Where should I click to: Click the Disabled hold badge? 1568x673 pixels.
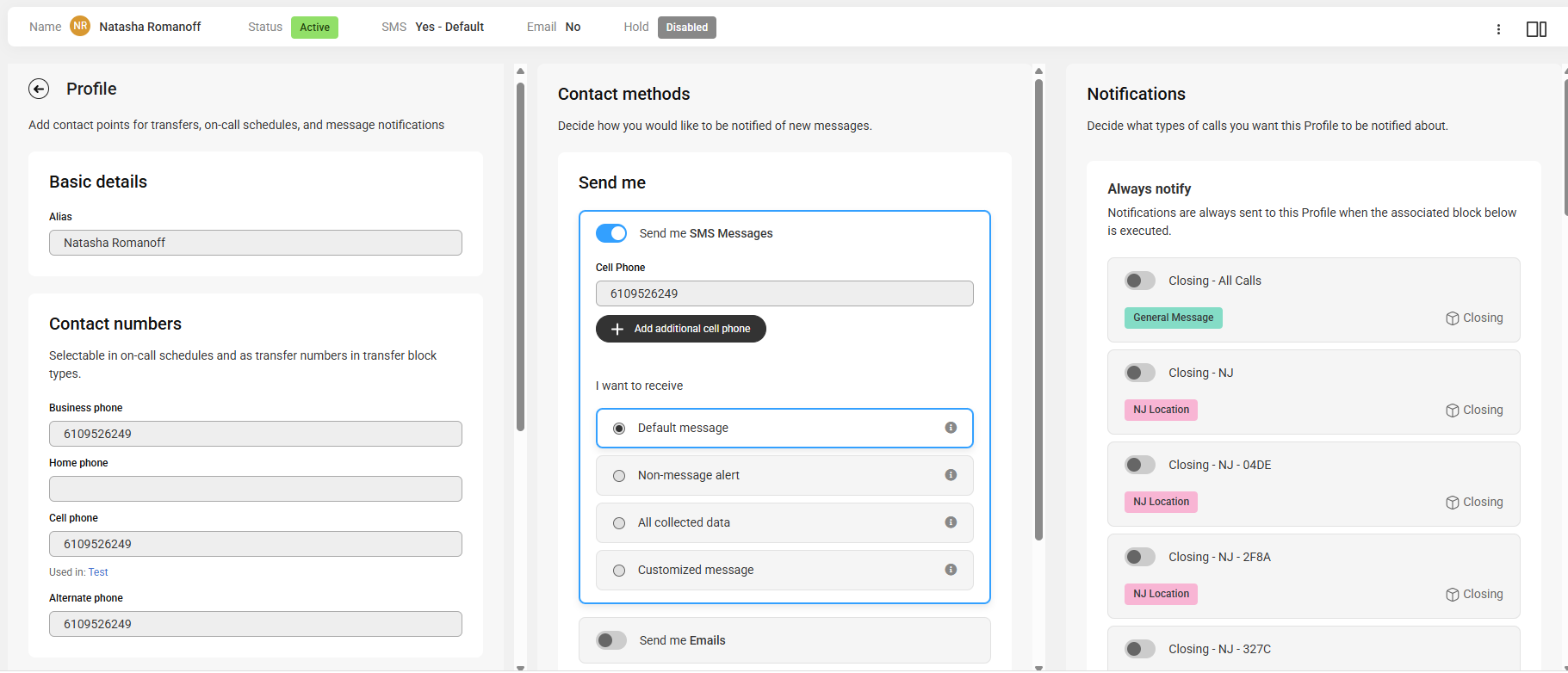point(687,28)
